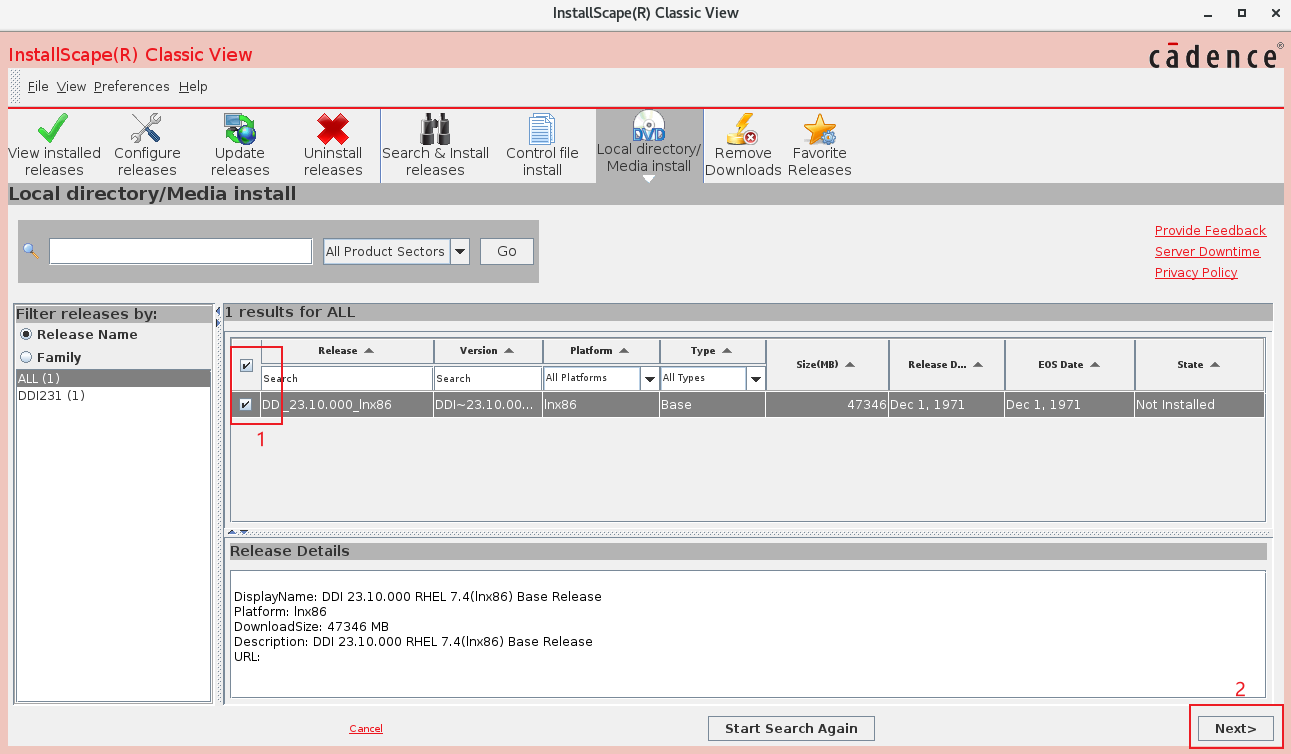Choose Control file install
1291x754 pixels.
point(542,145)
